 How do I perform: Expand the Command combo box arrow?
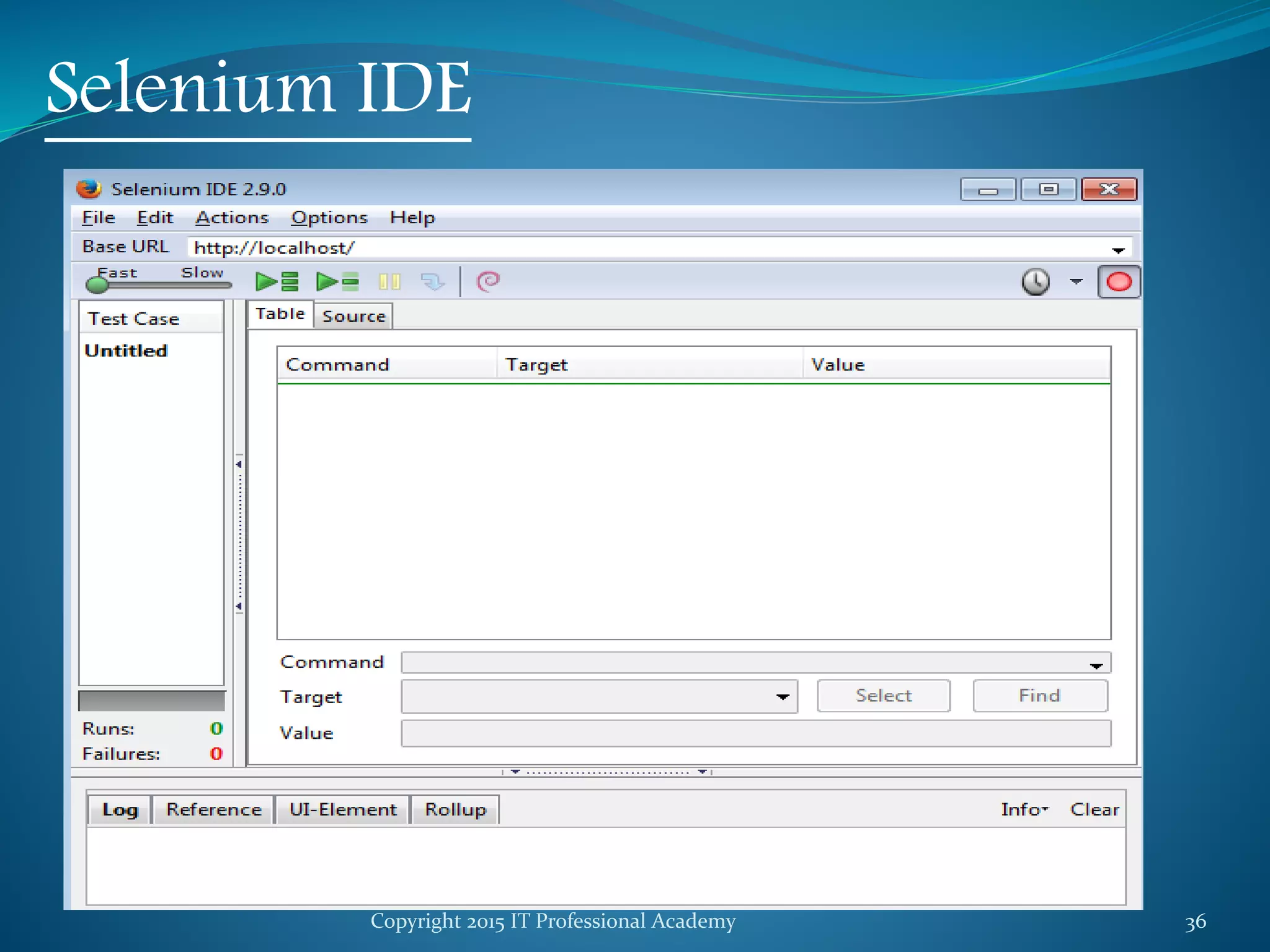pos(1096,665)
